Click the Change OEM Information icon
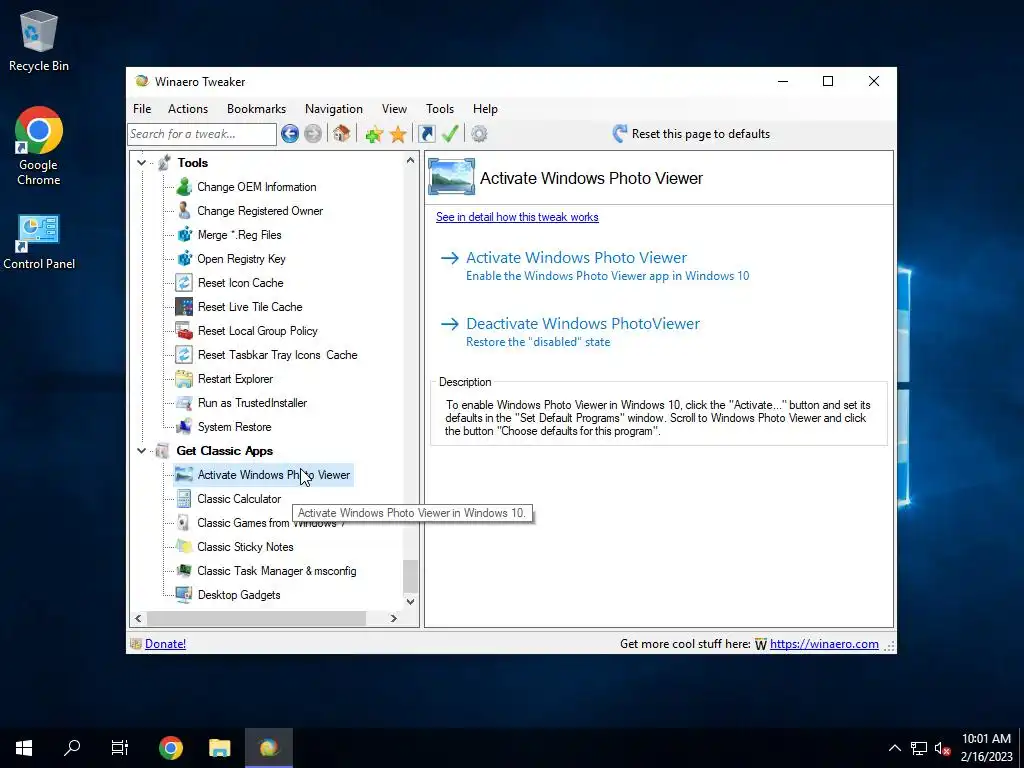1024x768 pixels. coord(184,187)
